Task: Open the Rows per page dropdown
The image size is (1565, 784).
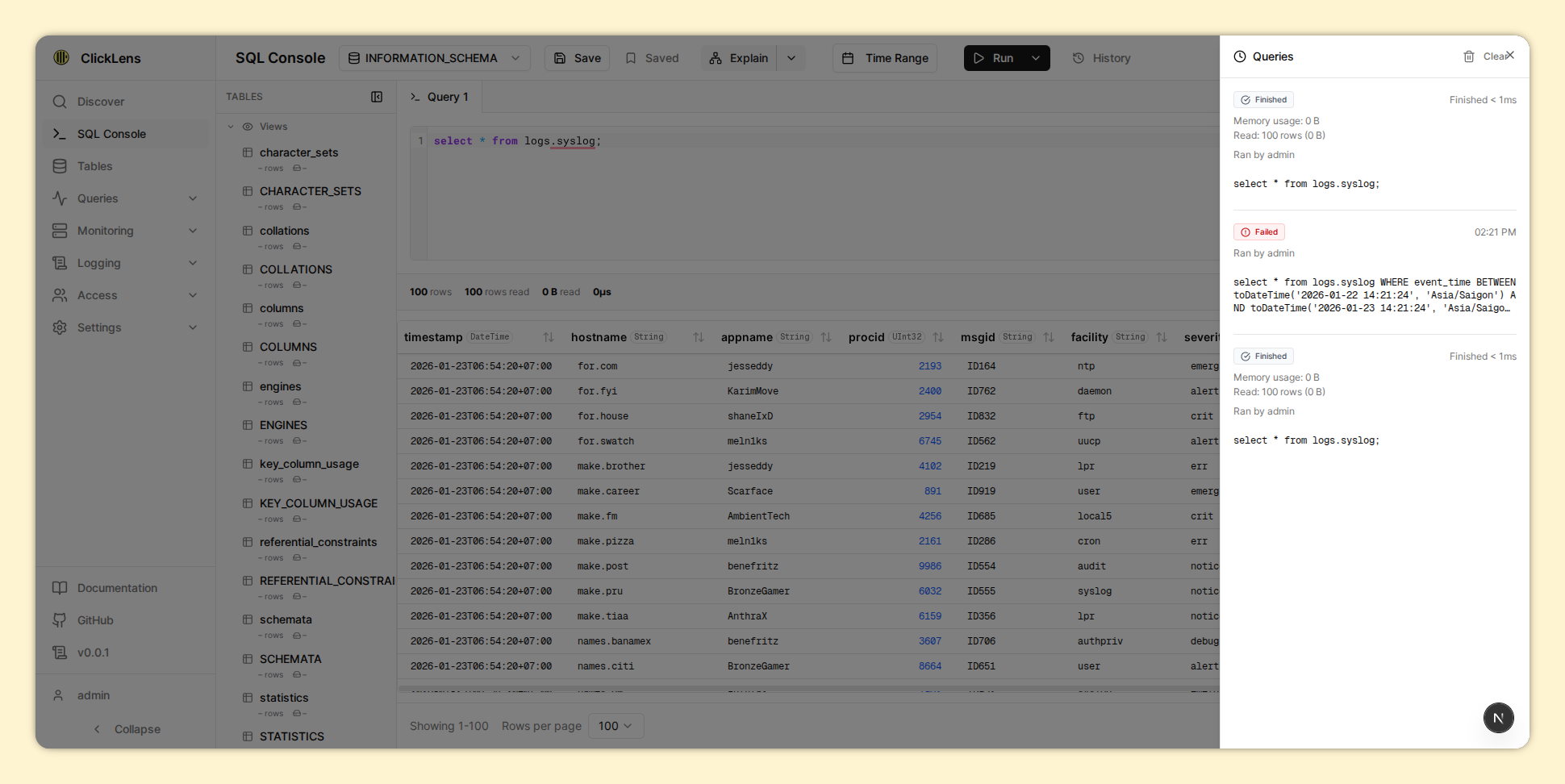Action: tap(616, 726)
